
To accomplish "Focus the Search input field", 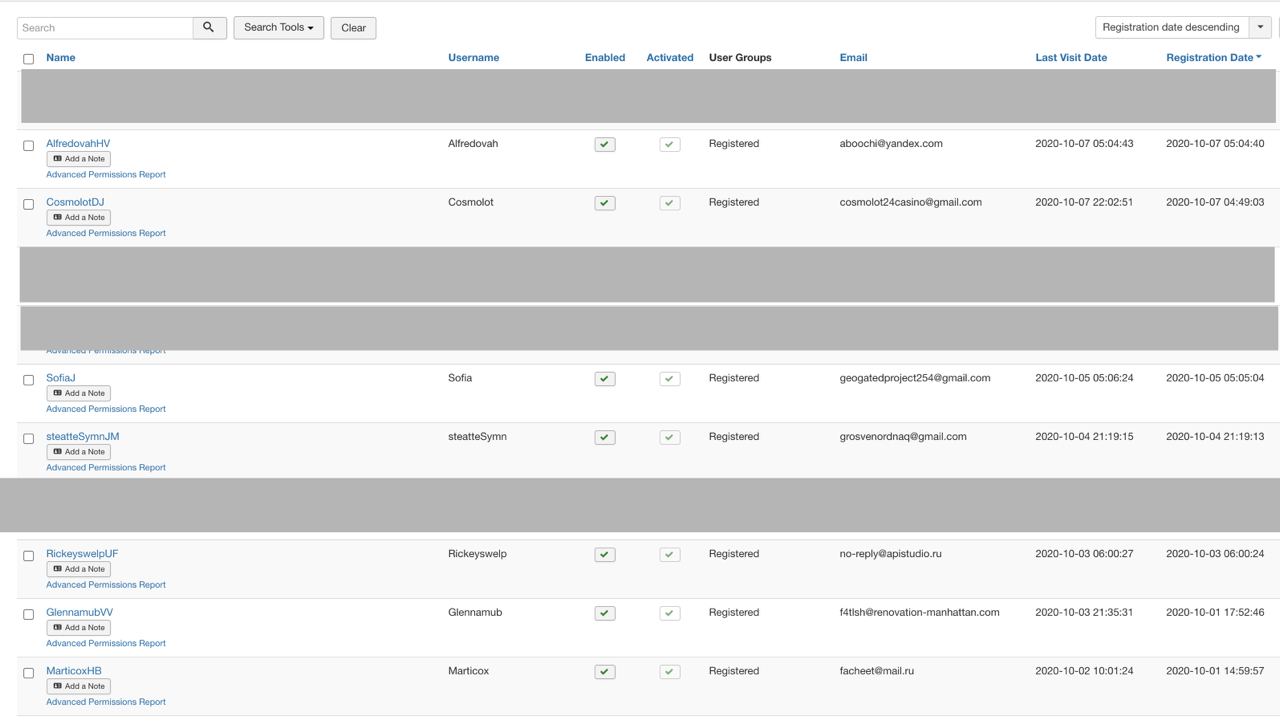I will (105, 28).
